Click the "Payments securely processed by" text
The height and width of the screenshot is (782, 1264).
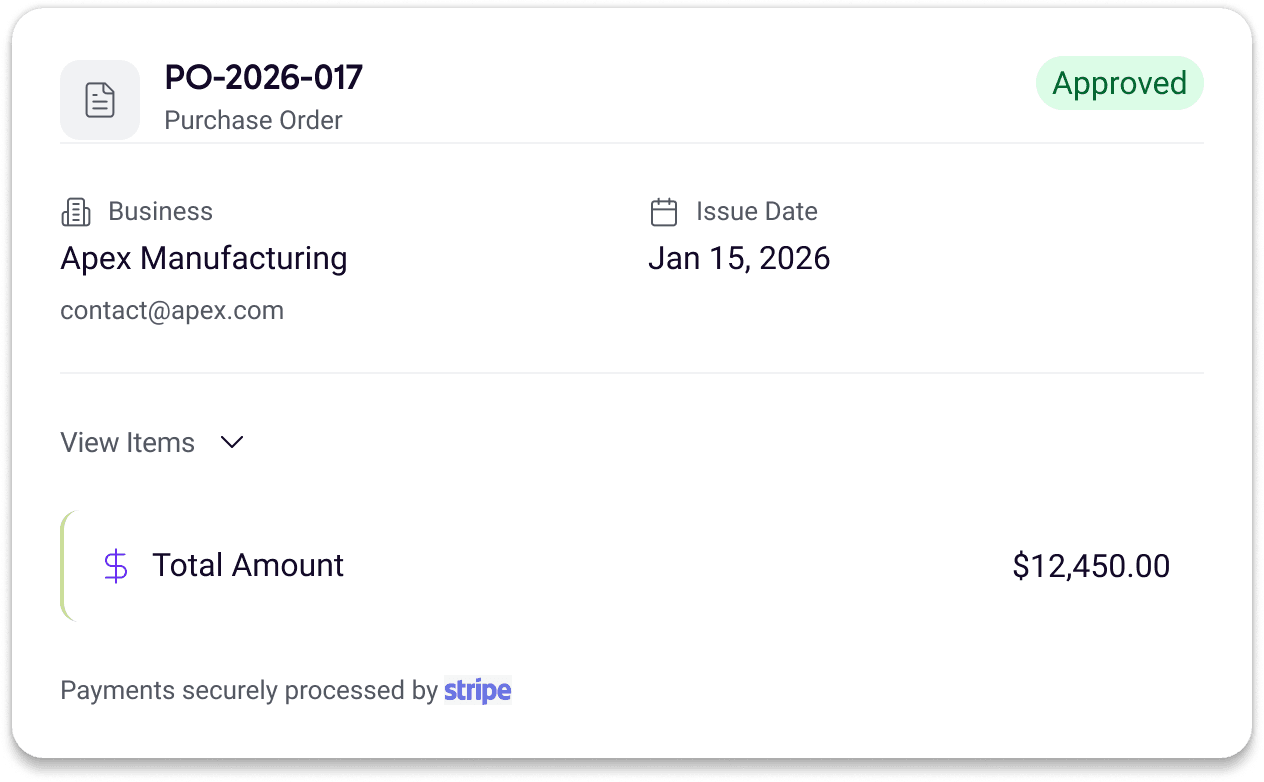[x=249, y=690]
